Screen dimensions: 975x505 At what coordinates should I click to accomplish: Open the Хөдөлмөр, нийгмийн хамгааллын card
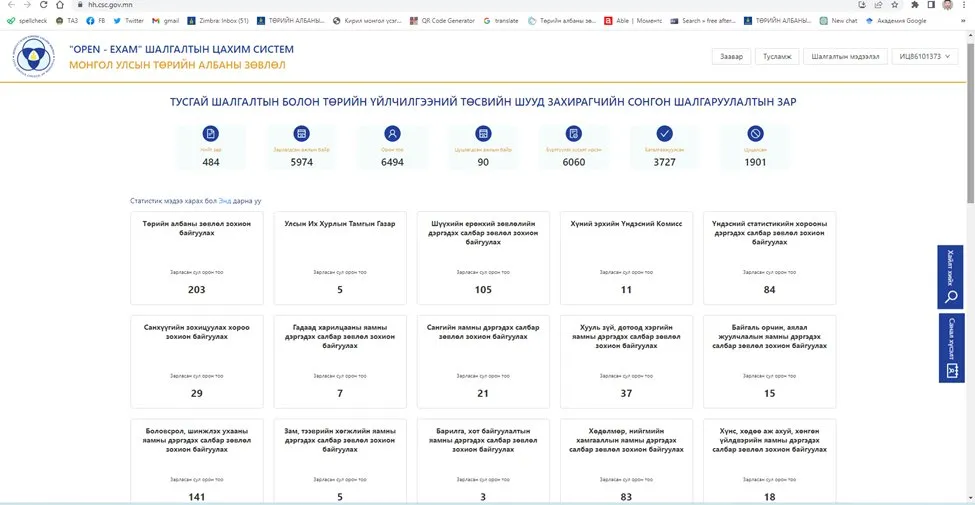(x=626, y=462)
